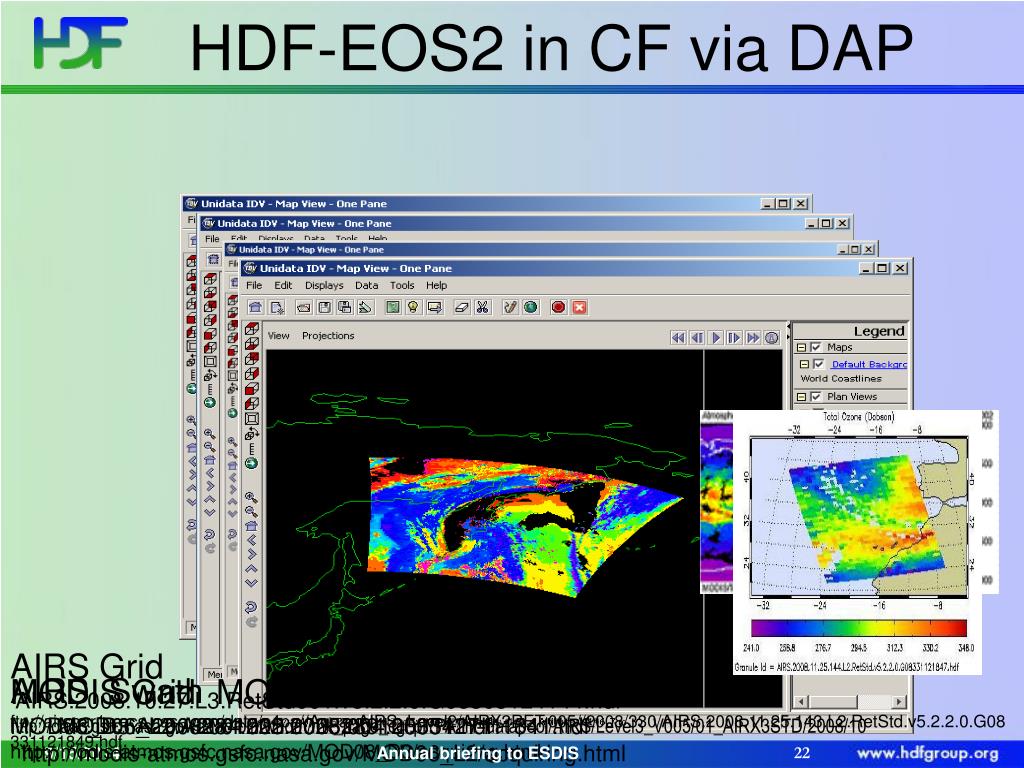Play the animation loop
Viewport: 1024px width, 768px height.
pyautogui.click(x=716, y=338)
